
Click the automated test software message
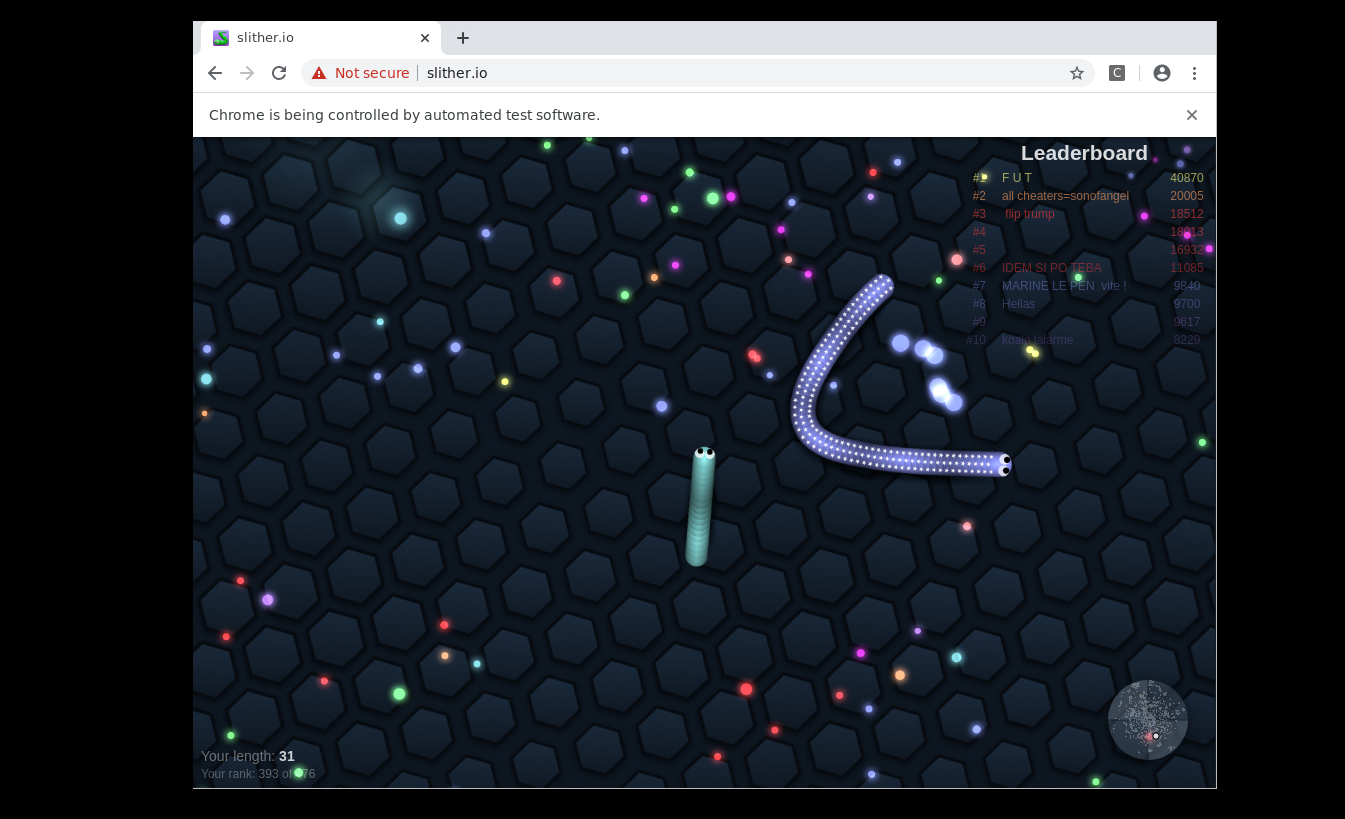tap(404, 115)
